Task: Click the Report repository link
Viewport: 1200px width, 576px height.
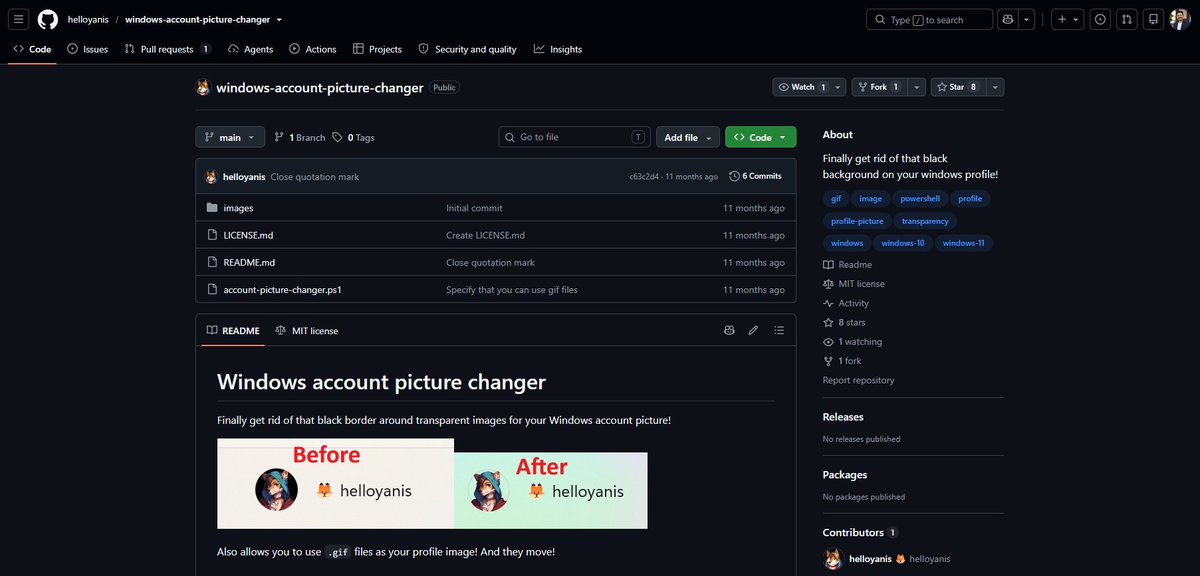Action: point(858,380)
